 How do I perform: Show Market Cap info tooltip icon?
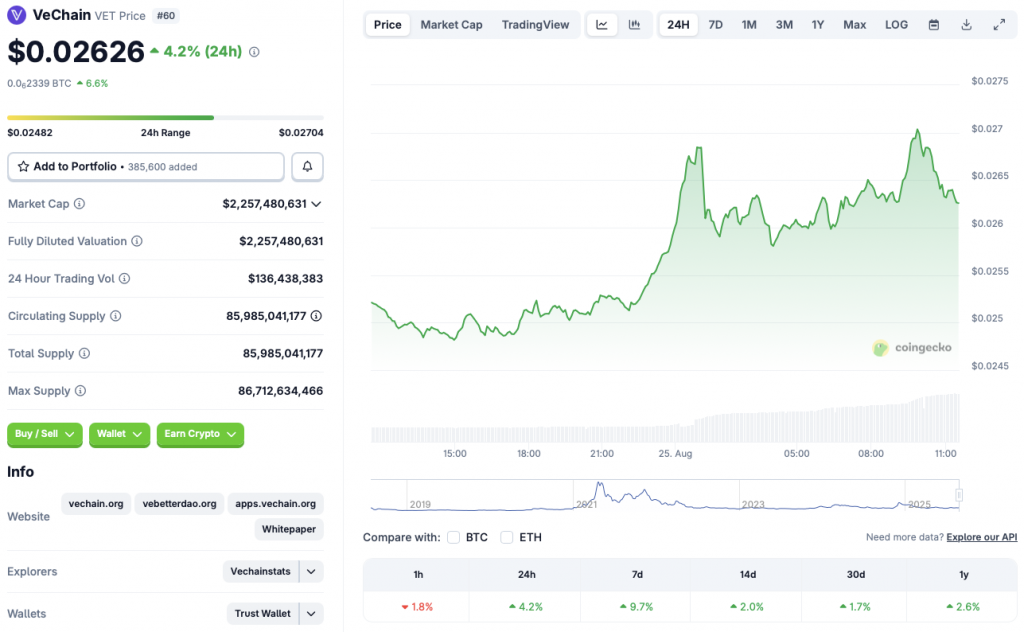tap(79, 204)
